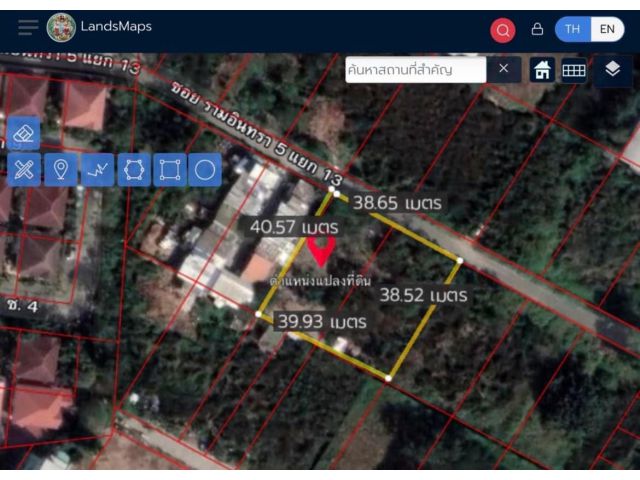The width and height of the screenshot is (640, 480).
Task: Switch language to EN
Action: click(607, 29)
